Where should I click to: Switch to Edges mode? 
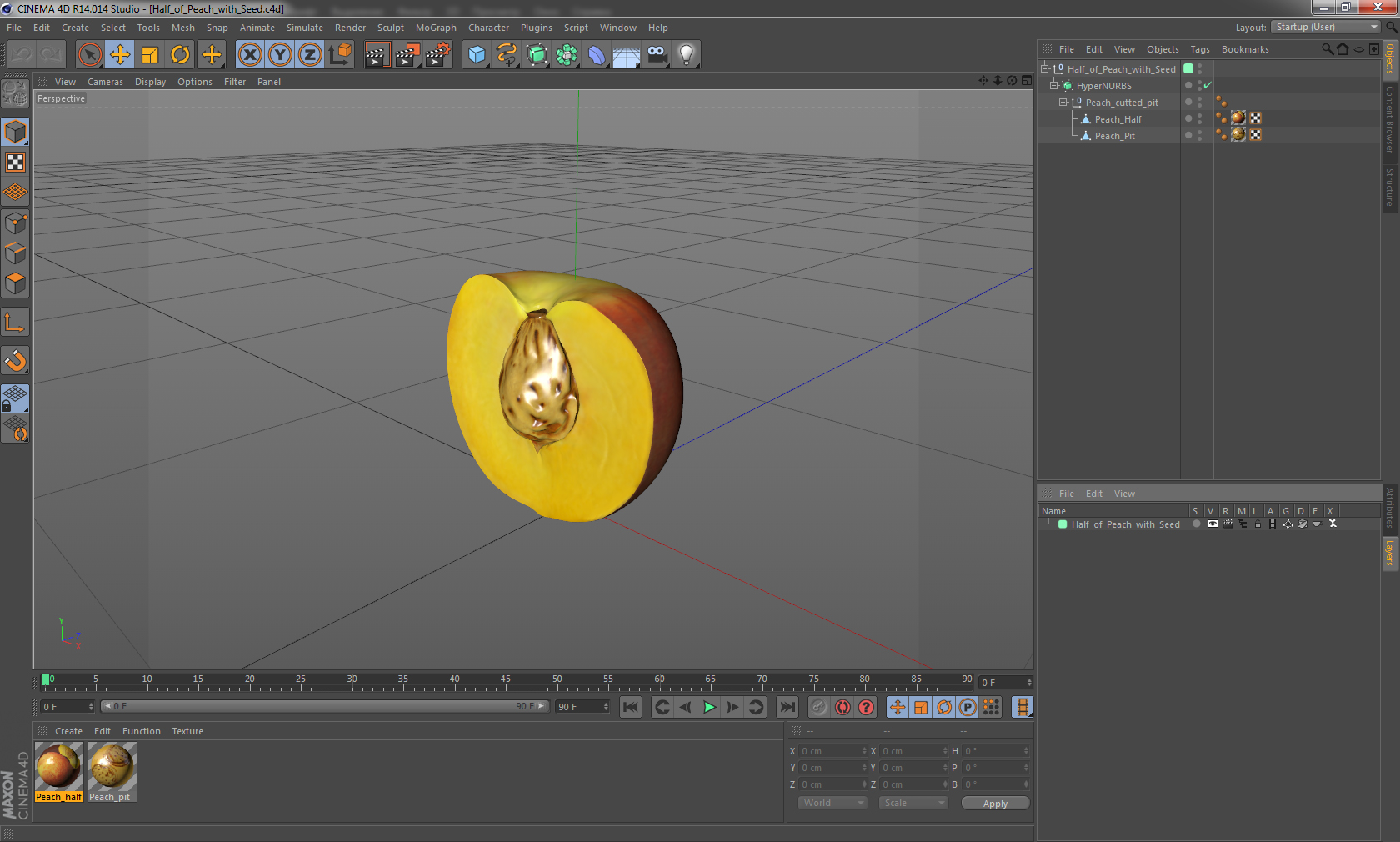pos(15,253)
